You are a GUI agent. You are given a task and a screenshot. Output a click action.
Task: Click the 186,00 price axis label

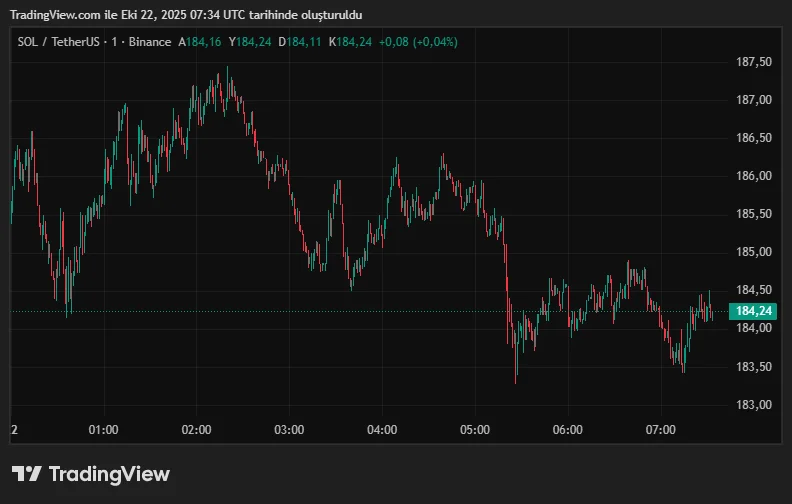point(753,176)
